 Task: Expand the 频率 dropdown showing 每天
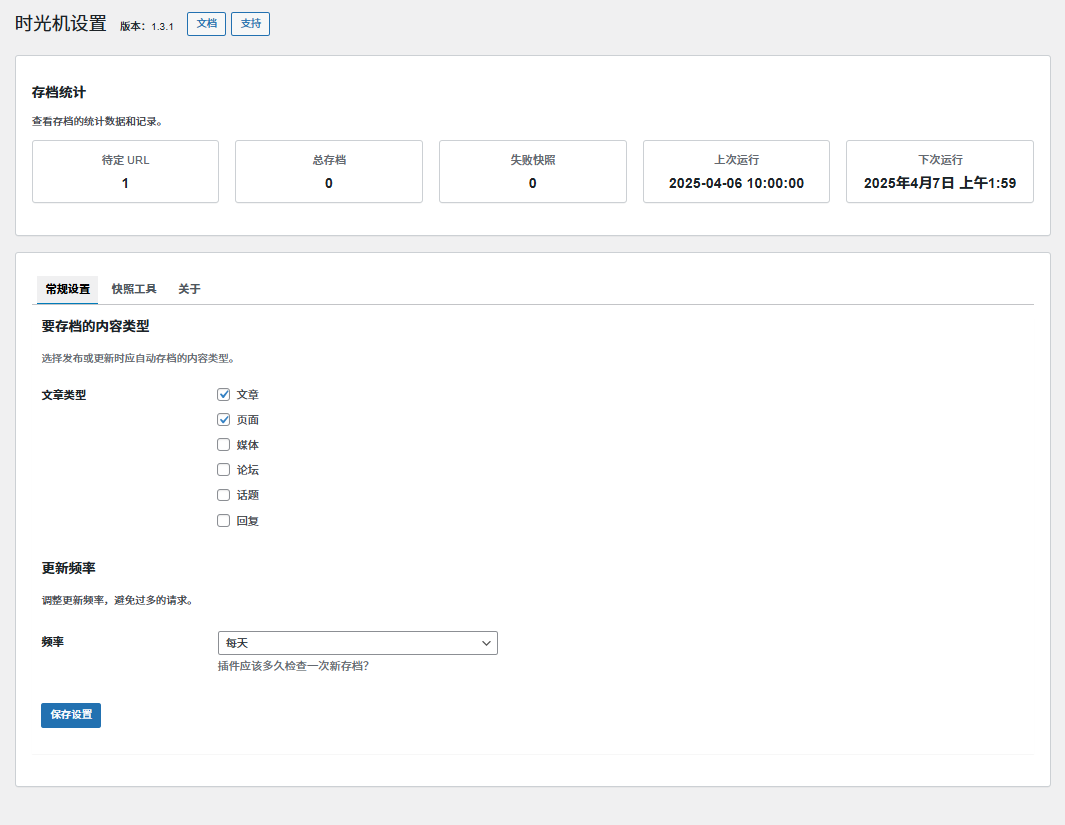[x=357, y=643]
